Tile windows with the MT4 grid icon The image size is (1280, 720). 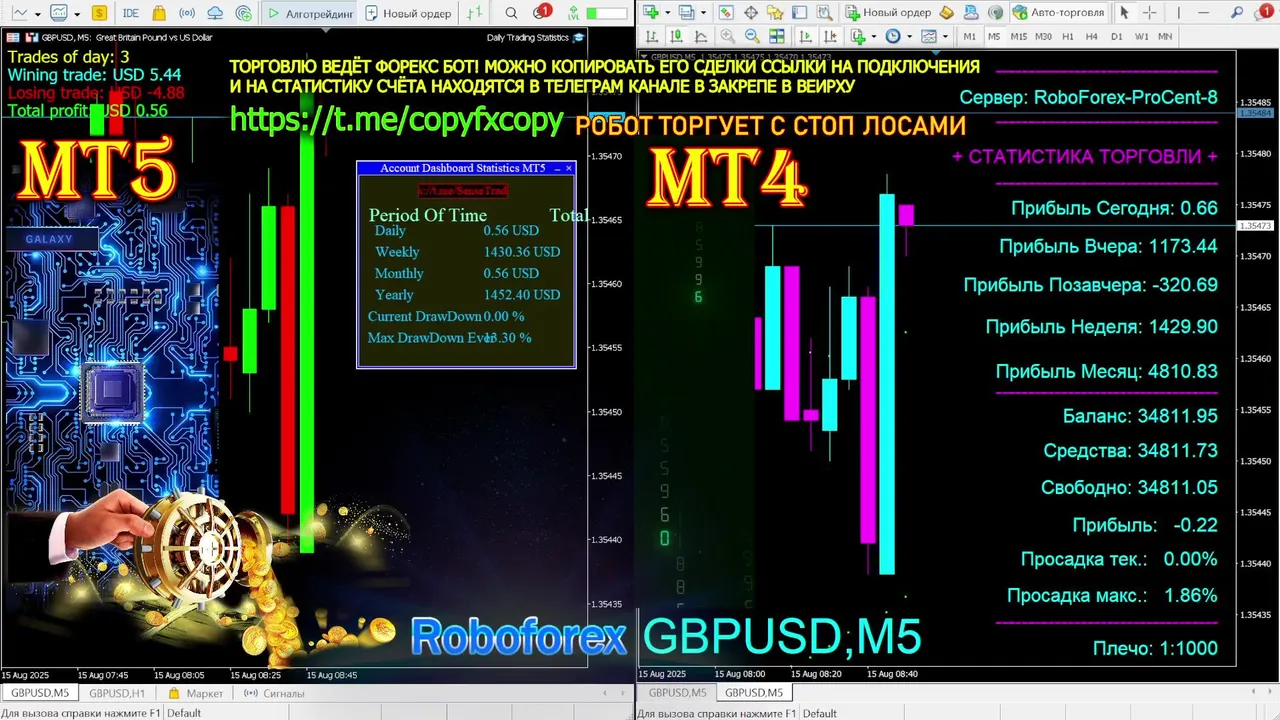(x=777, y=36)
